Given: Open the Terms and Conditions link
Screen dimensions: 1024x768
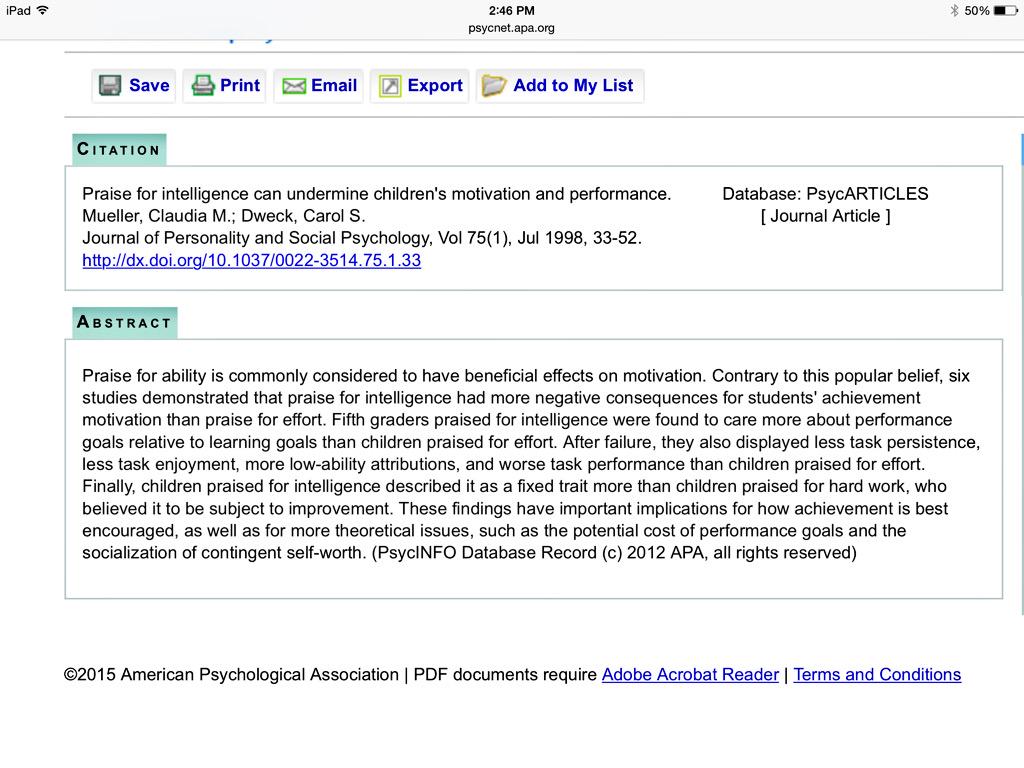Looking at the screenshot, I should pyautogui.click(x=877, y=675).
